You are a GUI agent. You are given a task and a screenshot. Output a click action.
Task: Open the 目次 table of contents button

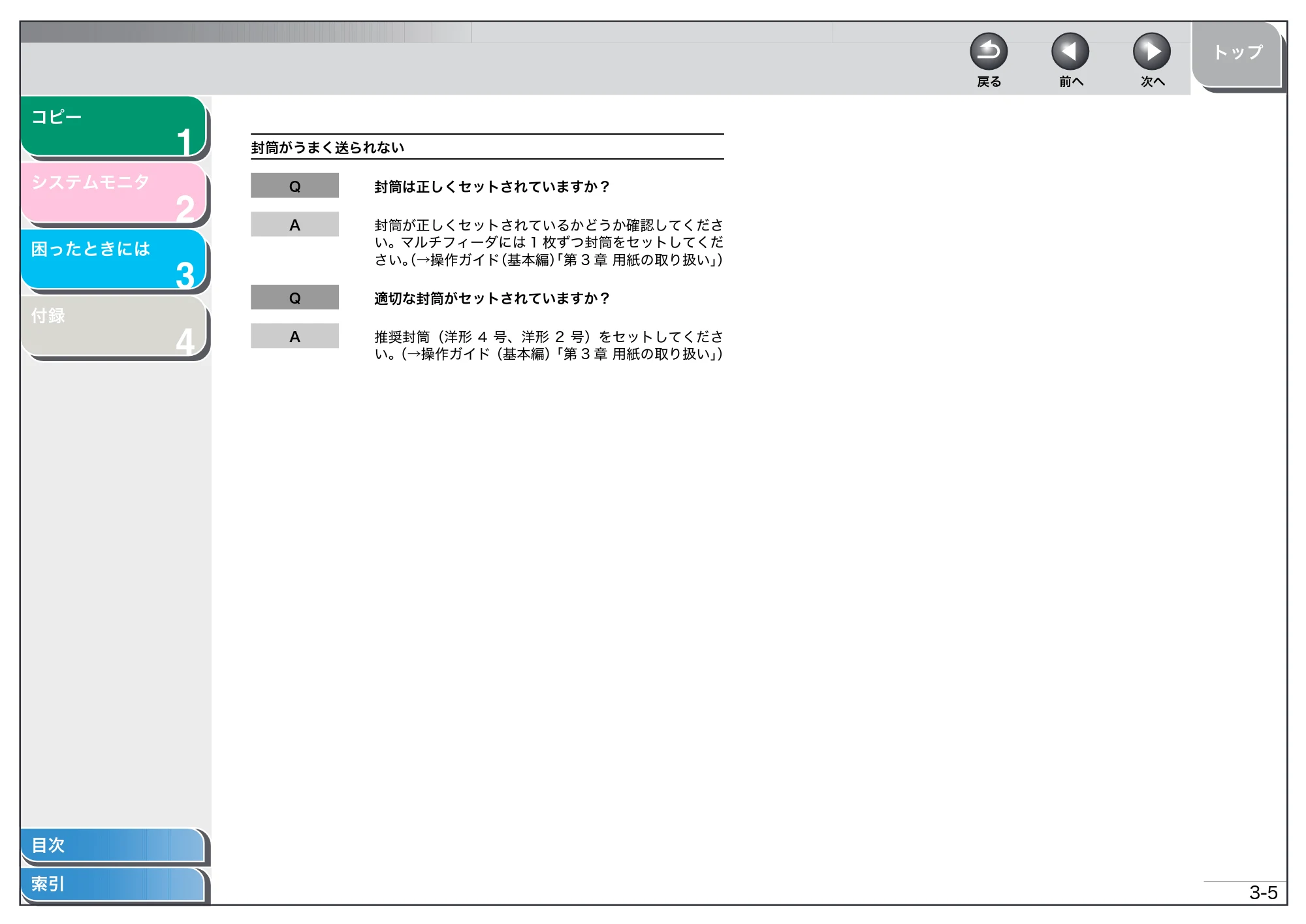pyautogui.click(x=112, y=845)
